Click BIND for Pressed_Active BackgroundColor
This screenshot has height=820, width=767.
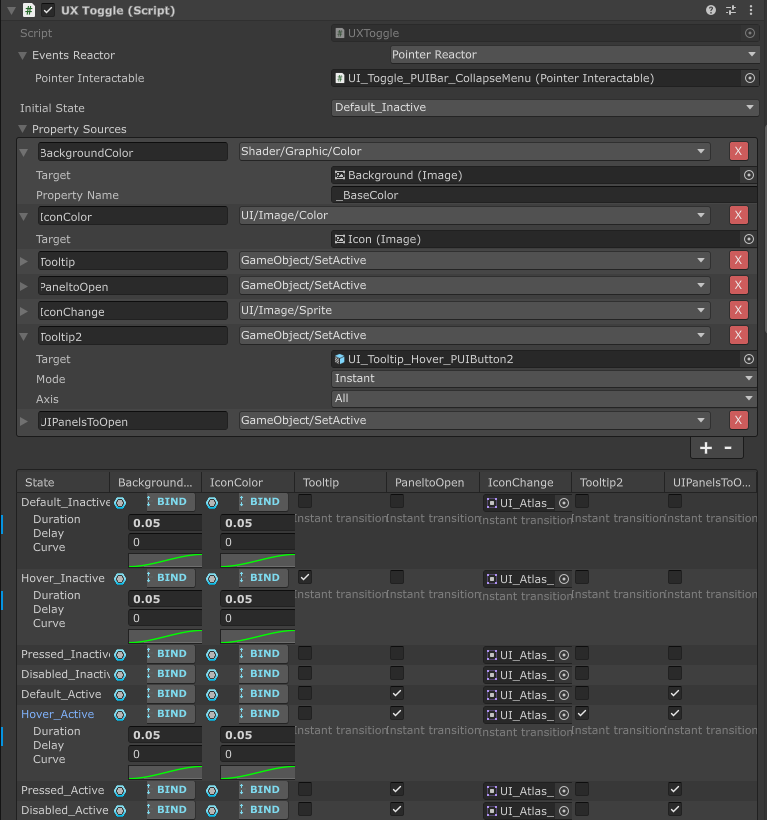click(170, 790)
